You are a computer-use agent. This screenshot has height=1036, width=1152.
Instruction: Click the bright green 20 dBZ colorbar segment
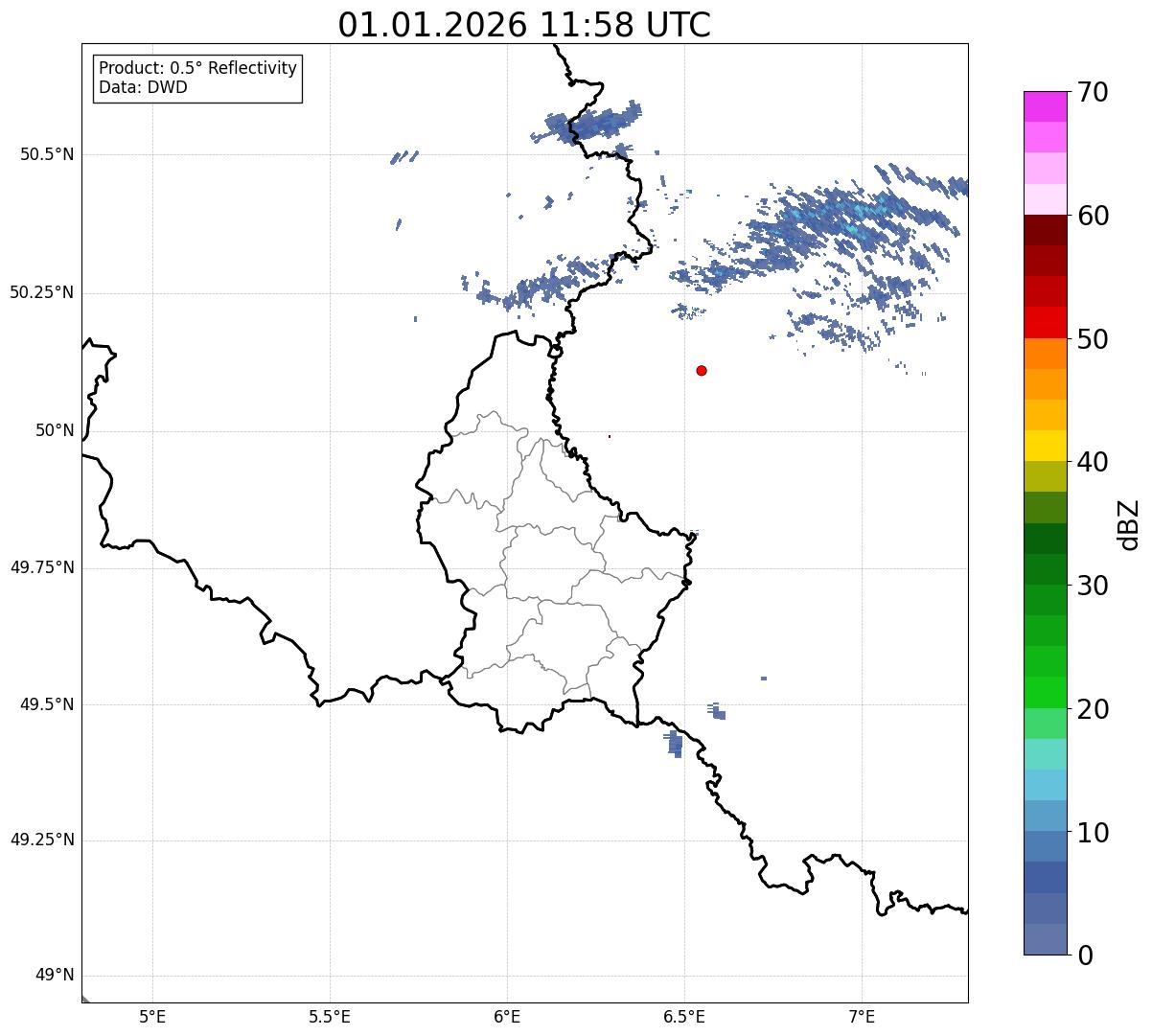click(1045, 692)
